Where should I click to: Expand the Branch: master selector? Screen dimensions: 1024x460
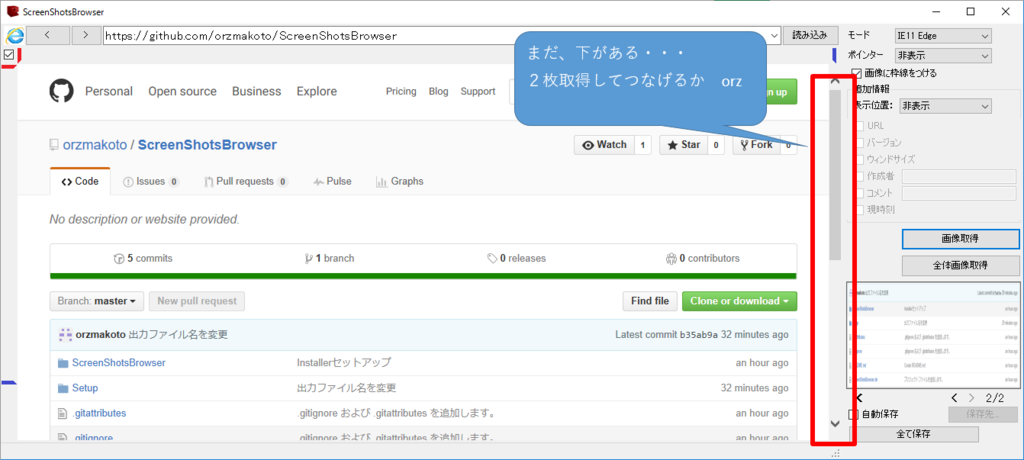tap(97, 301)
